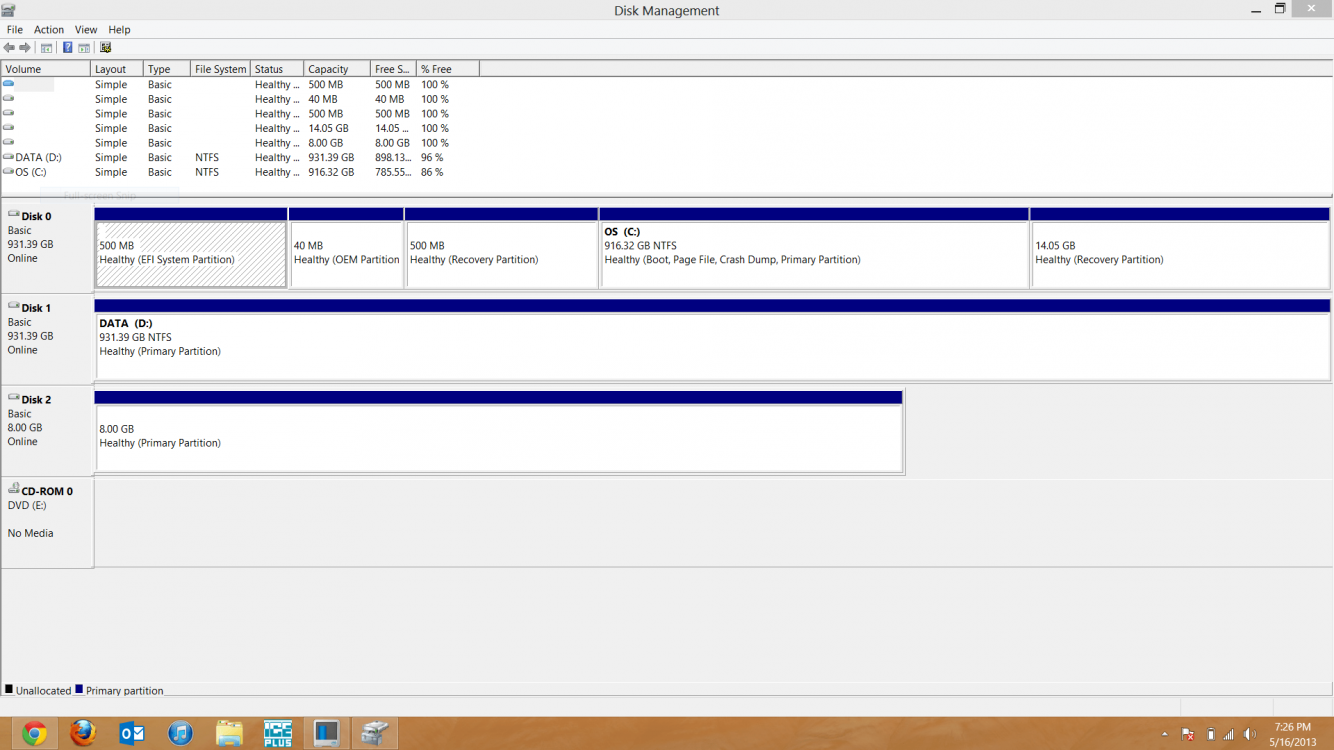Screen dimensions: 1334x750
Task: Select the 40 MB OEM Partition block
Action: point(346,254)
